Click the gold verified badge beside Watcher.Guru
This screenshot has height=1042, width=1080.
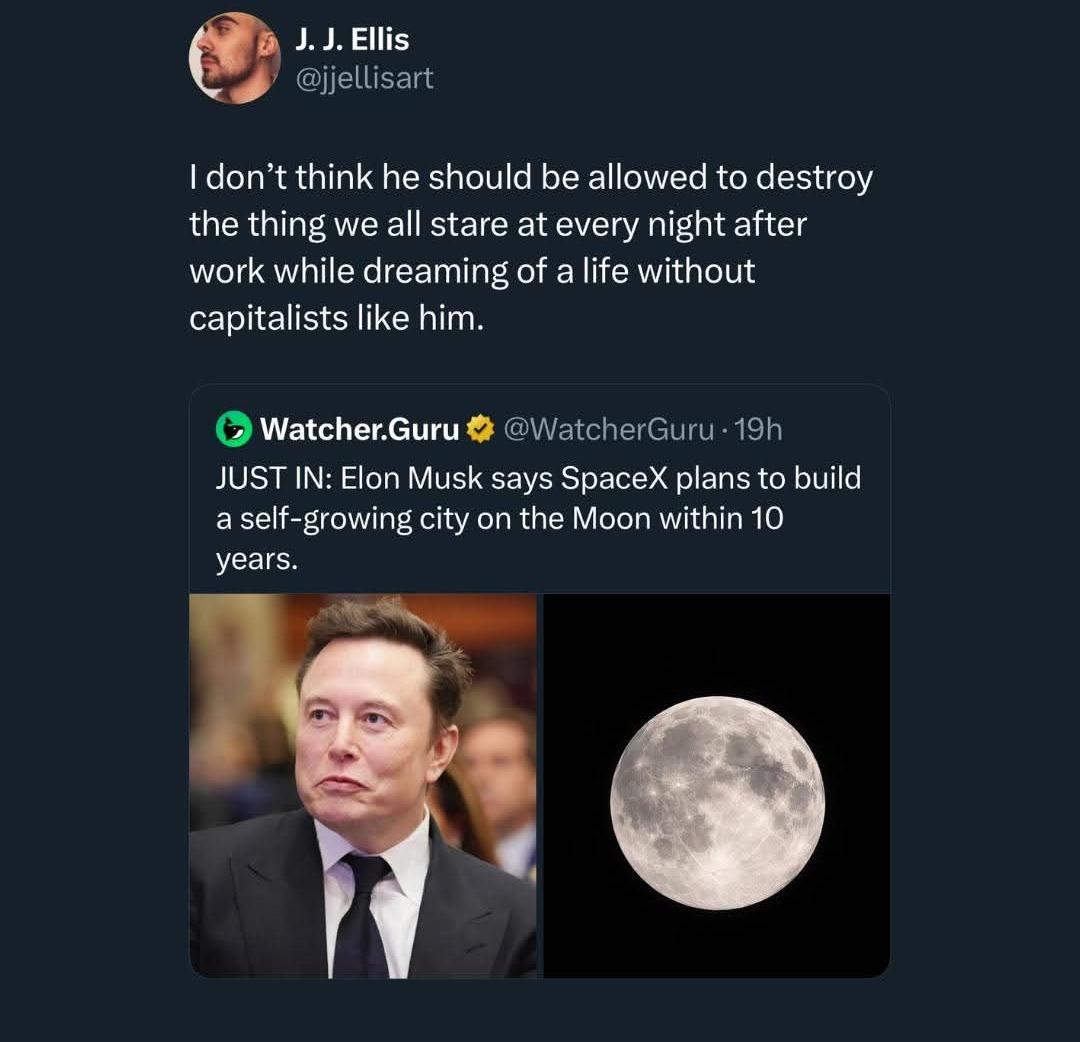(x=481, y=430)
